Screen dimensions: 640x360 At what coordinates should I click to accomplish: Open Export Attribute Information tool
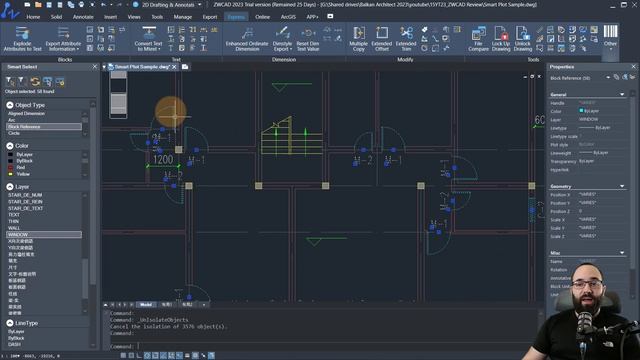[62, 39]
